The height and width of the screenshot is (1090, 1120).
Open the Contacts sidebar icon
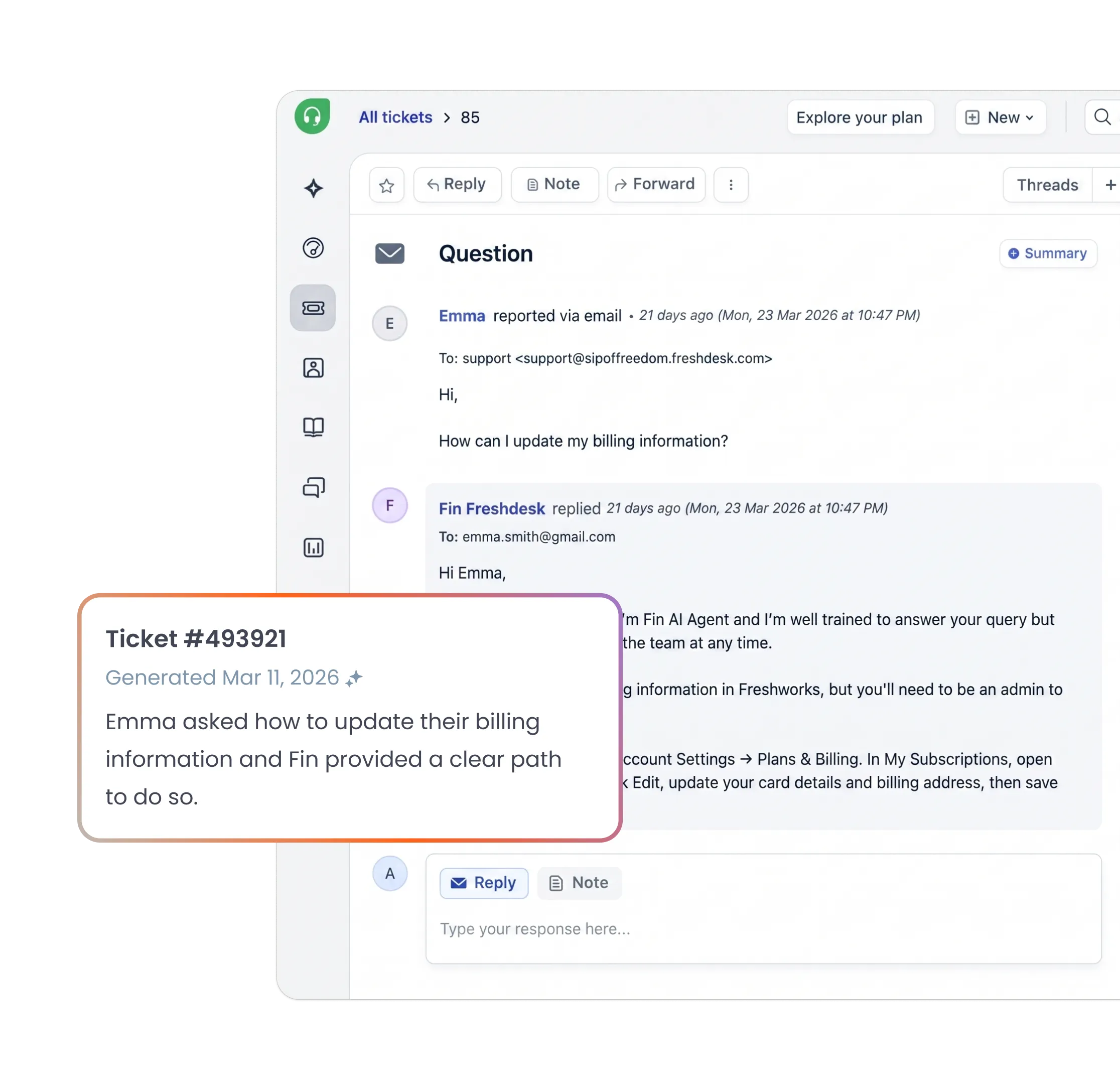(313, 367)
